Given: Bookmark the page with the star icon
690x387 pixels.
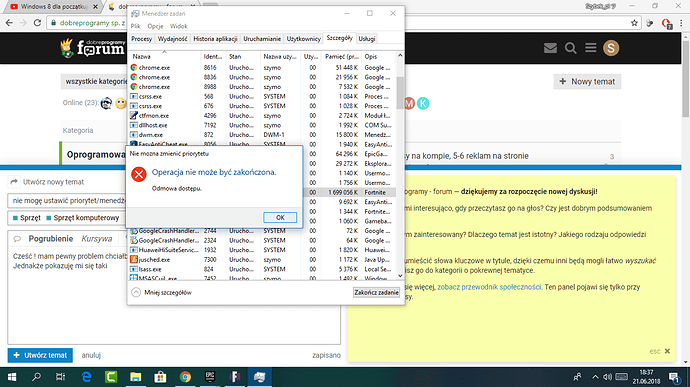Looking at the screenshot, I should click(x=634, y=23).
